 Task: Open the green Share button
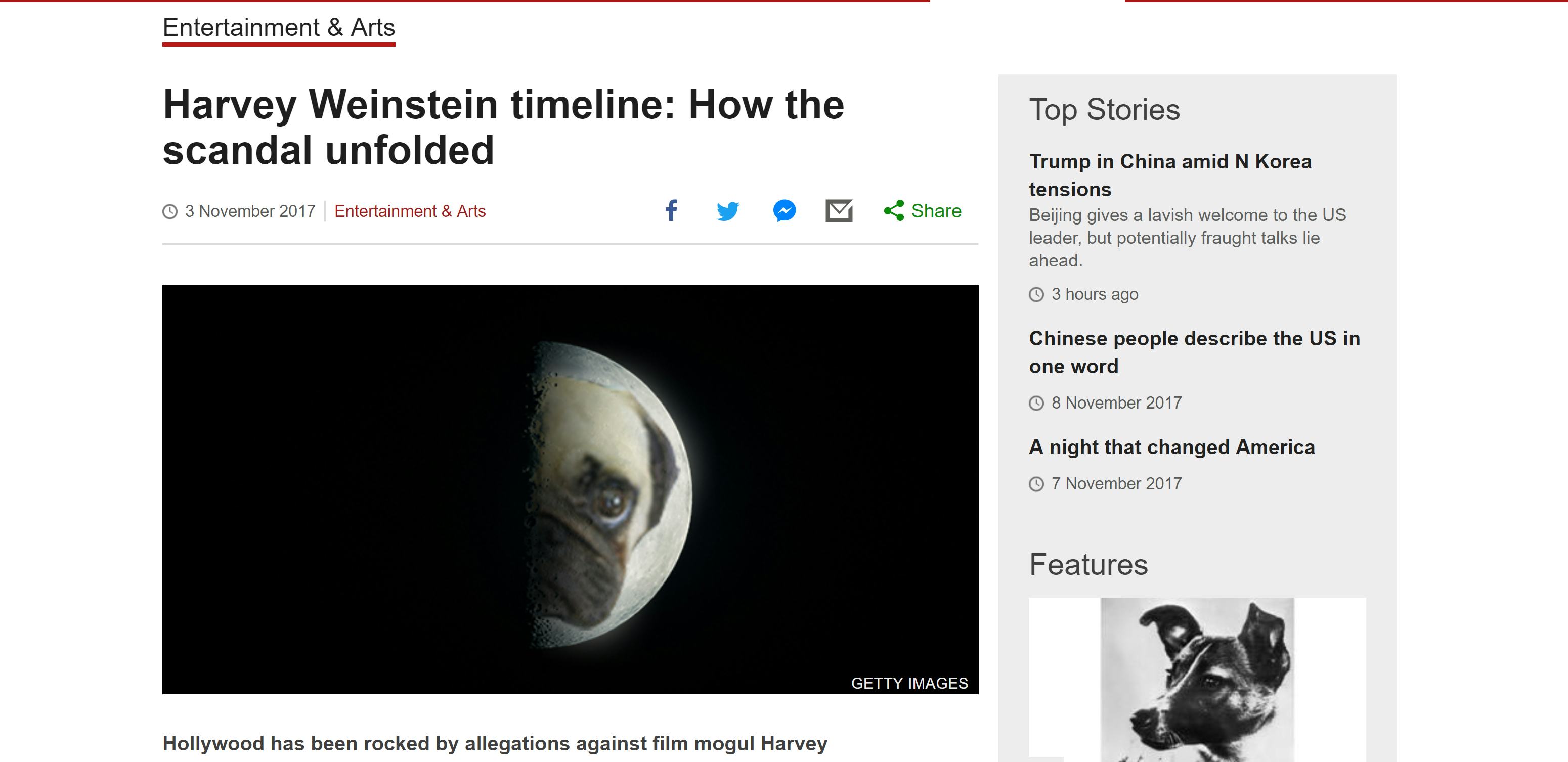click(922, 211)
